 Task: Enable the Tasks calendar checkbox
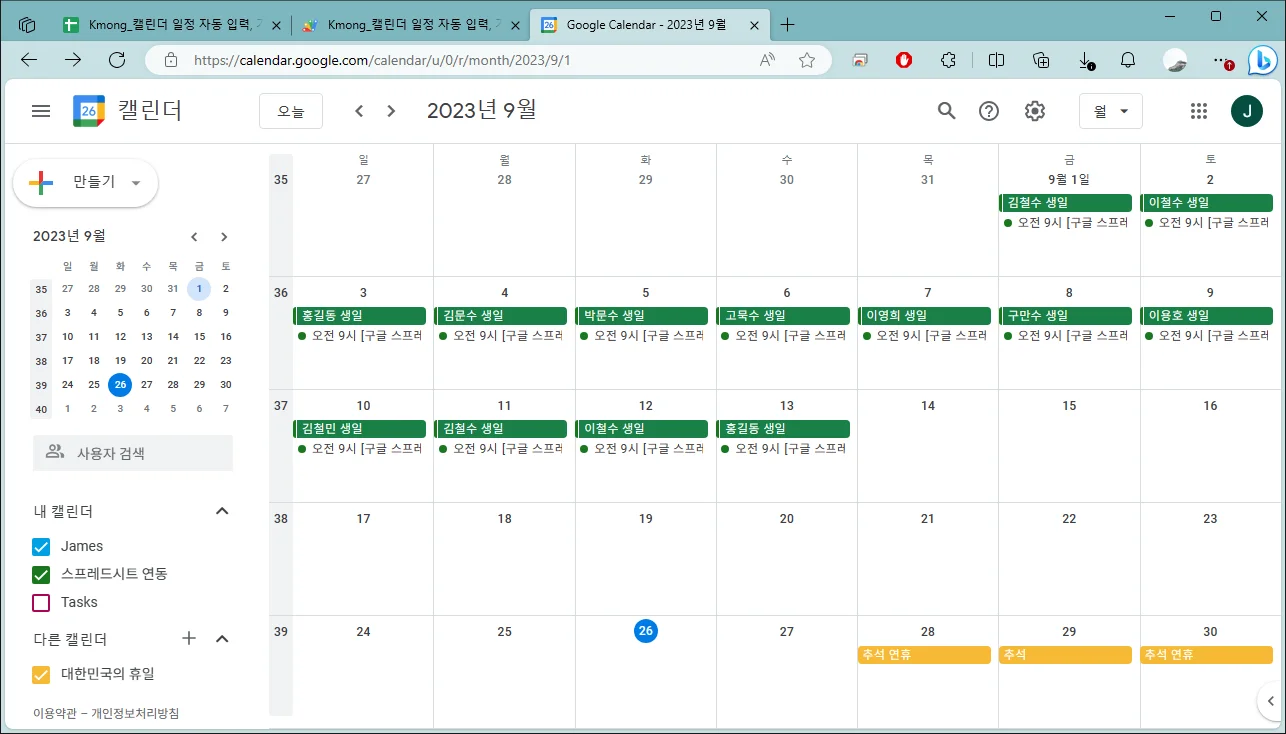pos(41,602)
